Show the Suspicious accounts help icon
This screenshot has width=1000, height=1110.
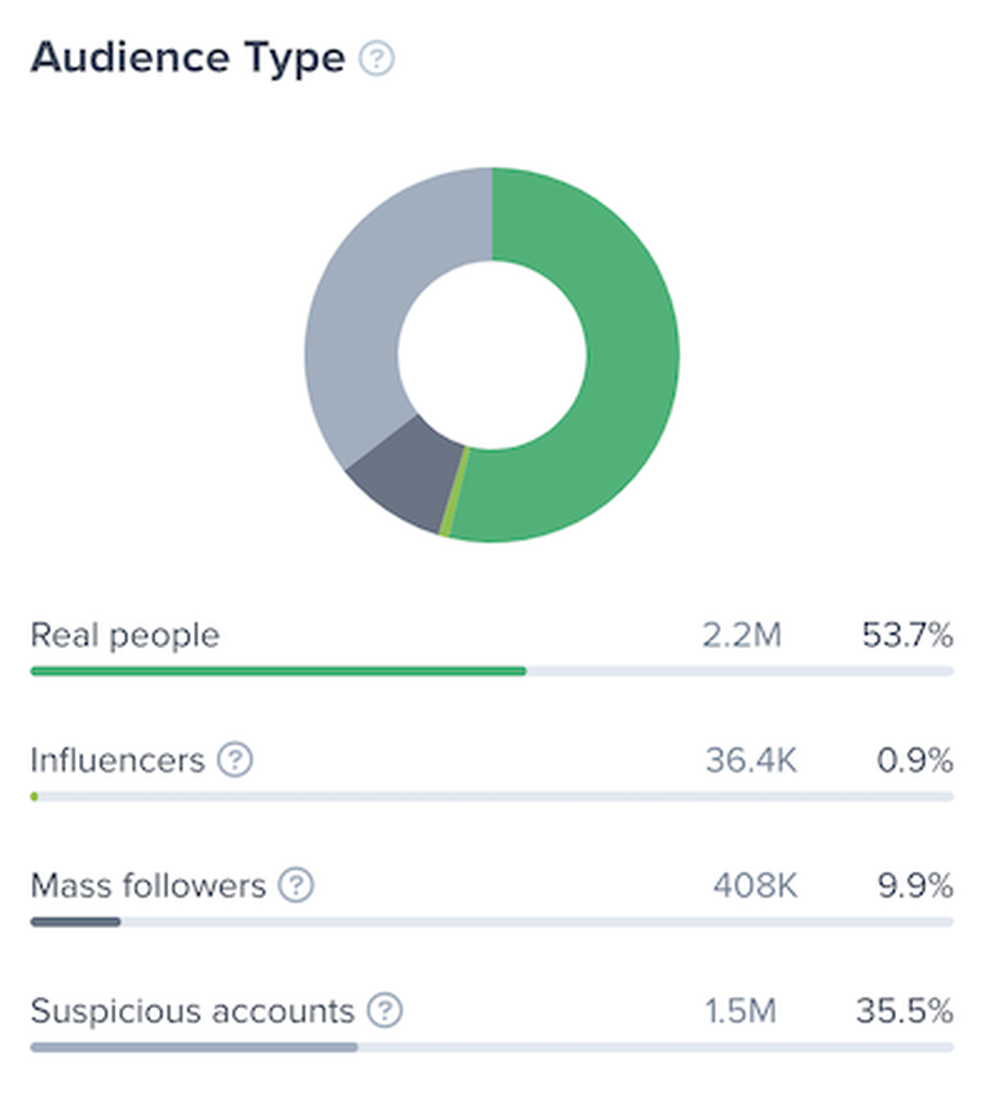tap(385, 1010)
